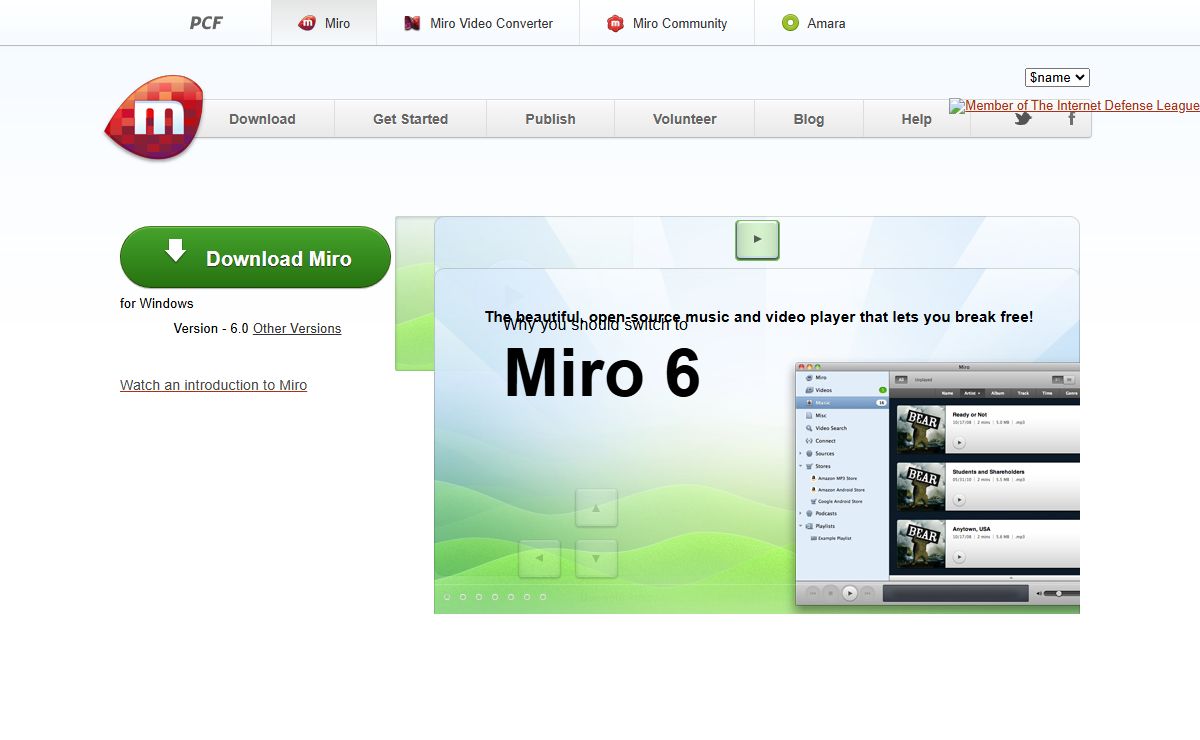Follow the Watch an introduction to Miro link
Viewport: 1200px width, 740px height.
point(213,385)
